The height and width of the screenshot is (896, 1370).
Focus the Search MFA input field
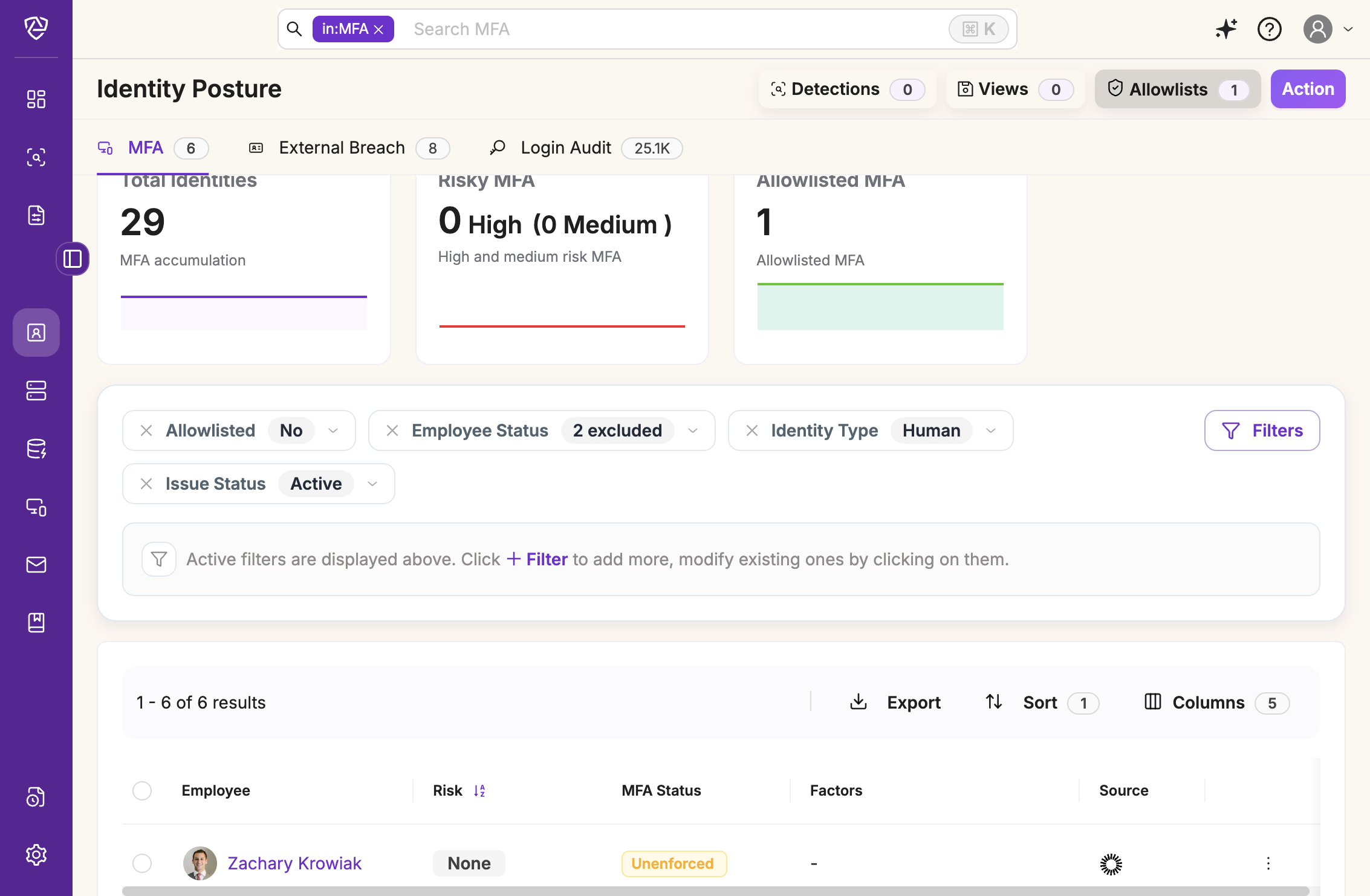[665, 29]
